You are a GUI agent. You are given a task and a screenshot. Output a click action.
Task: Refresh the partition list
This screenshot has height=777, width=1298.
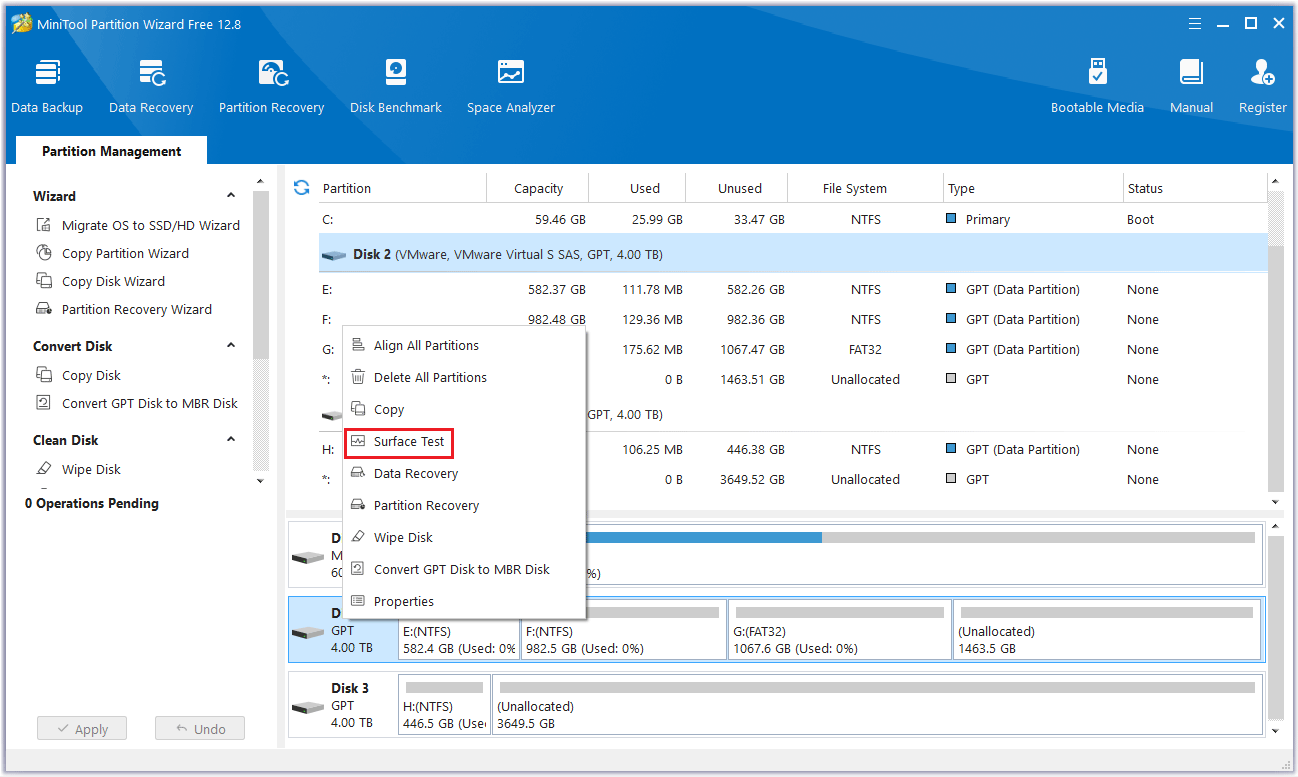click(301, 187)
